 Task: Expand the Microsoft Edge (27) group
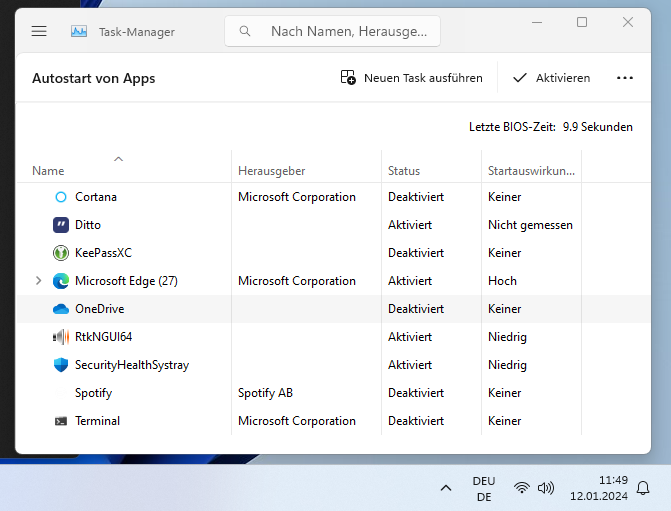tap(39, 281)
